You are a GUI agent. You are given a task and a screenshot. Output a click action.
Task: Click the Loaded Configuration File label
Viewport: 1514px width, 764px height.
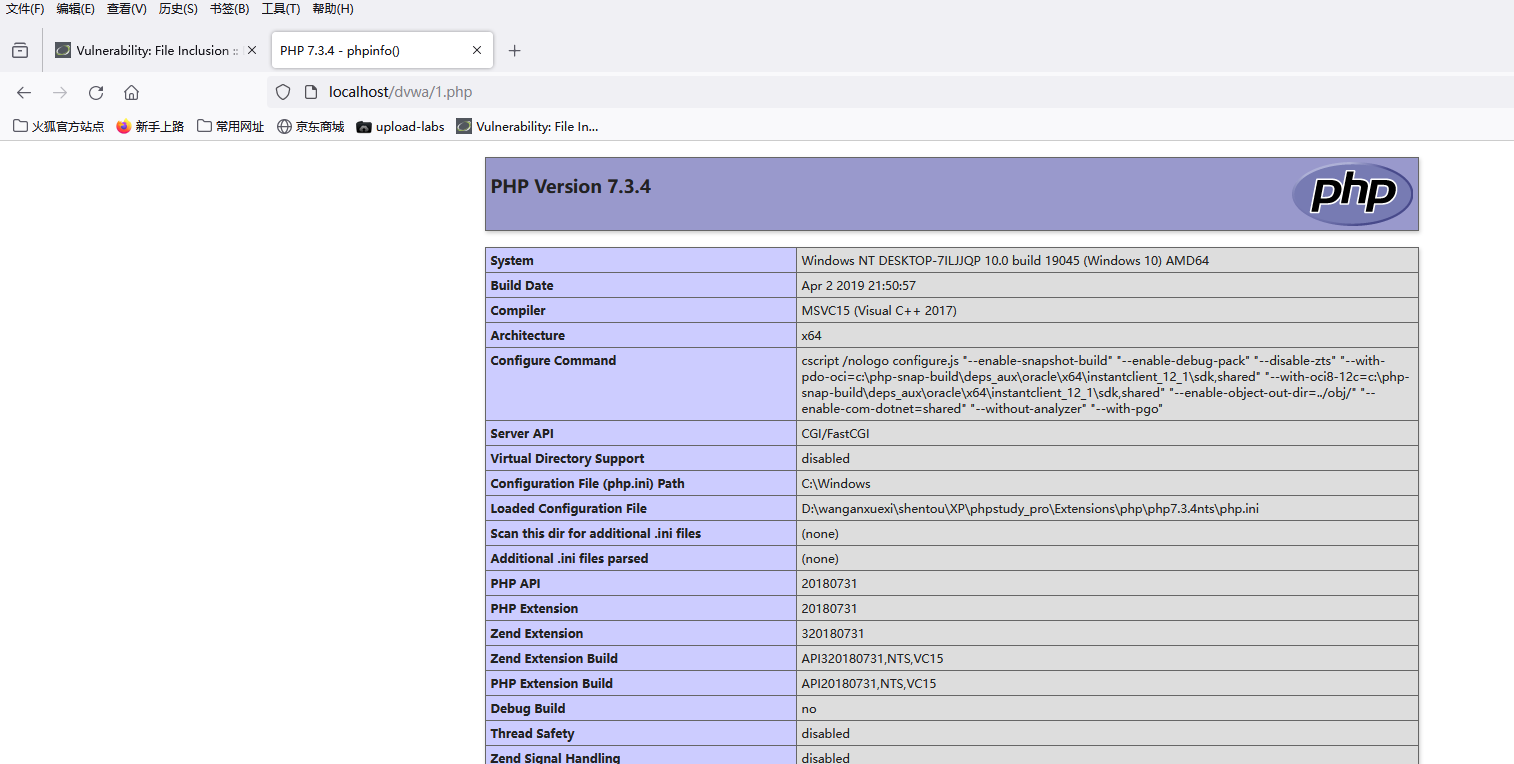pos(569,509)
